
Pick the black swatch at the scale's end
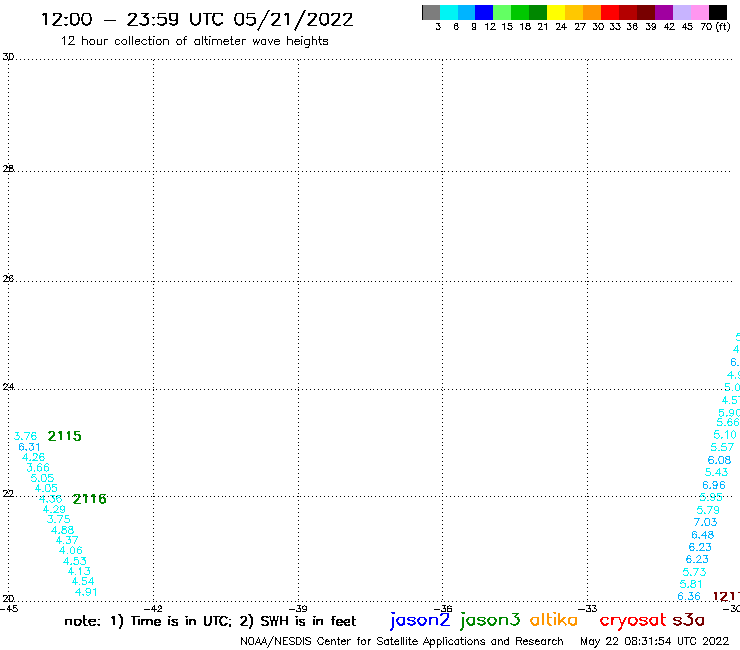pyautogui.click(x=718, y=12)
